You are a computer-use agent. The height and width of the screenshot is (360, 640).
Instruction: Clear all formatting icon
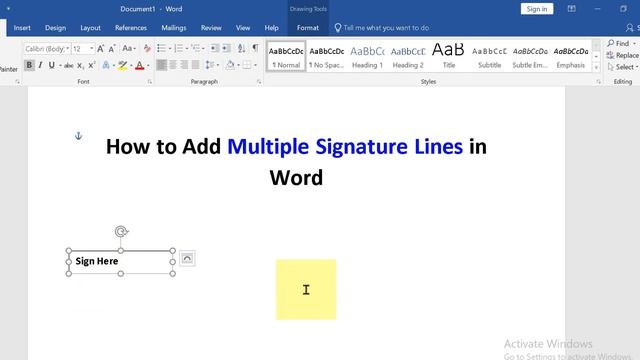147,49
